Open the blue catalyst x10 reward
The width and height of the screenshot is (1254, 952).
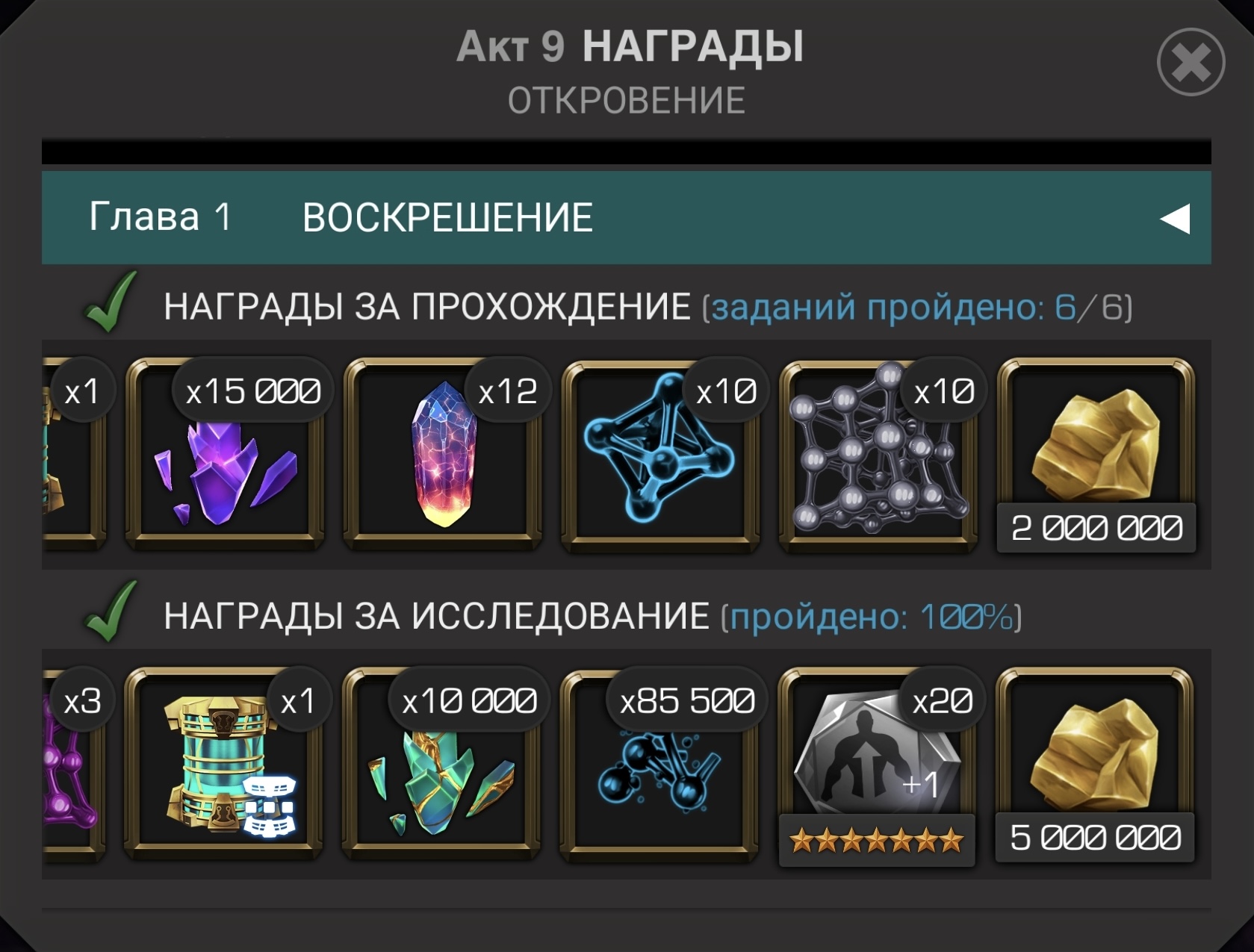click(x=661, y=455)
